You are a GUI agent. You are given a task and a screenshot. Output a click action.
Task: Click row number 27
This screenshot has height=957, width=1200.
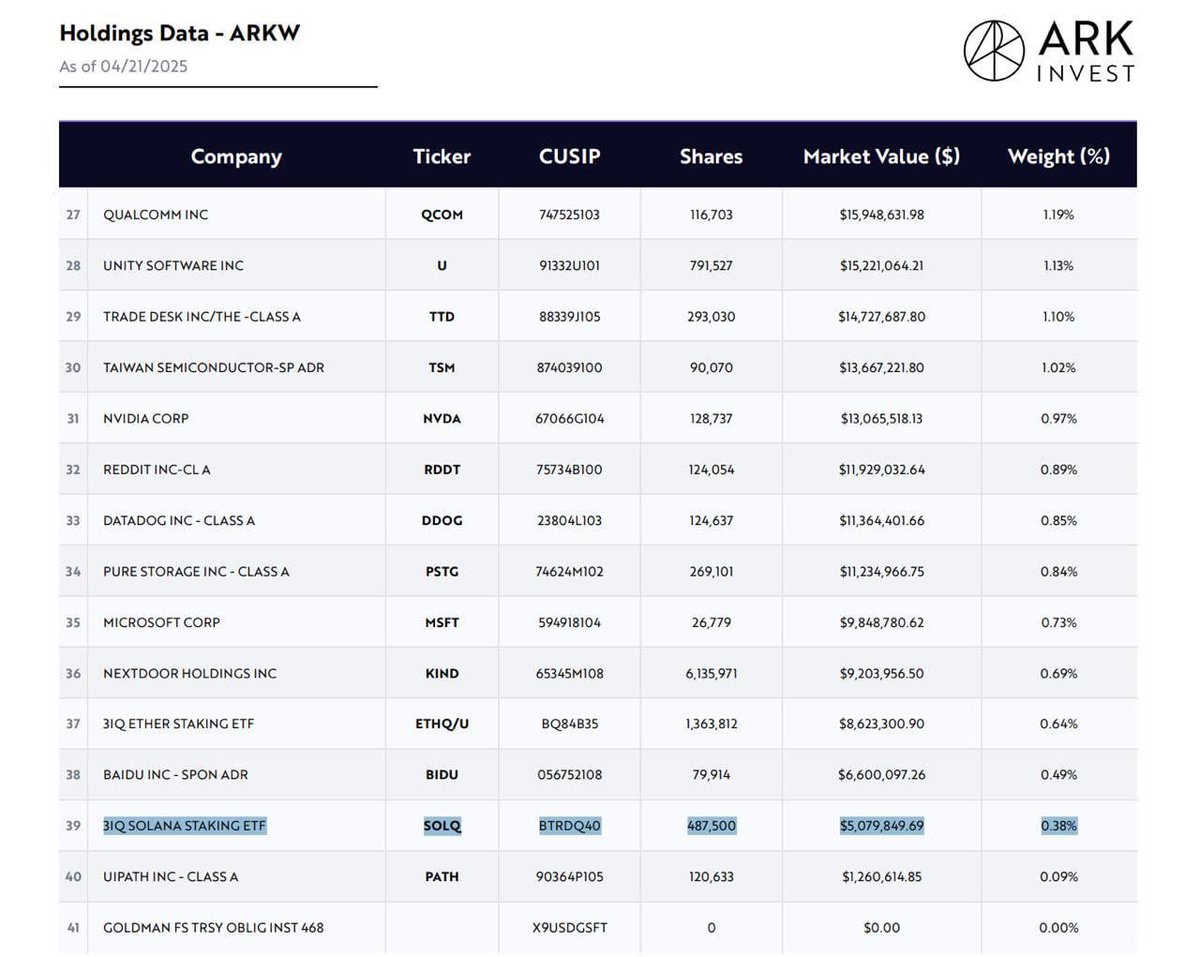[x=73, y=215]
